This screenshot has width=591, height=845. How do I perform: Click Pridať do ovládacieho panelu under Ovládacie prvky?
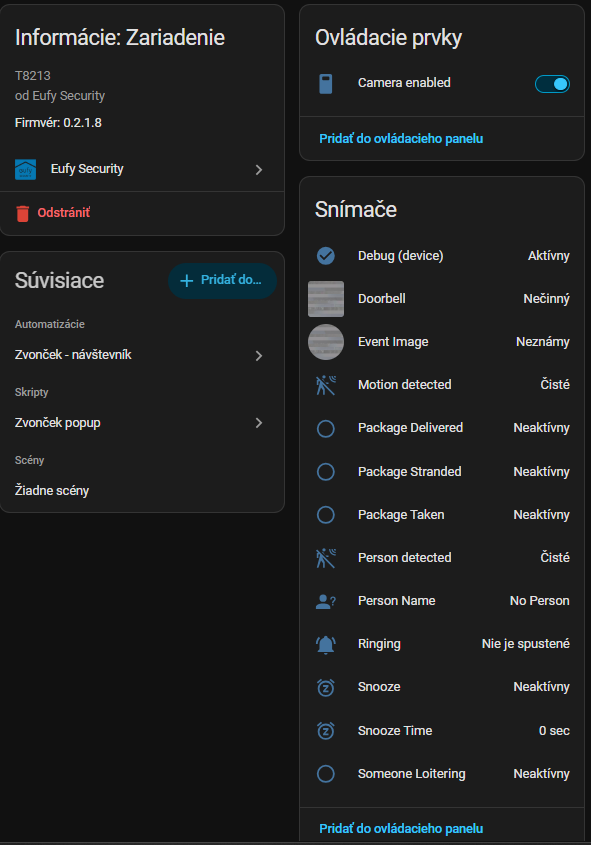pos(401,138)
